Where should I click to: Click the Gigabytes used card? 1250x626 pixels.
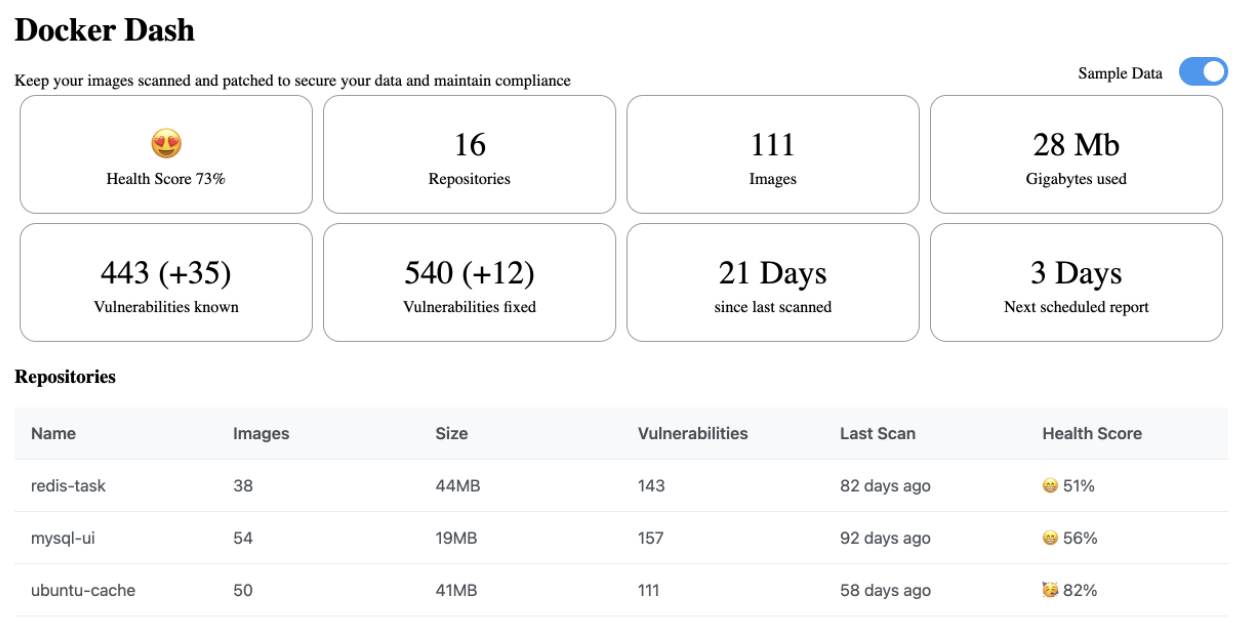click(x=1076, y=154)
